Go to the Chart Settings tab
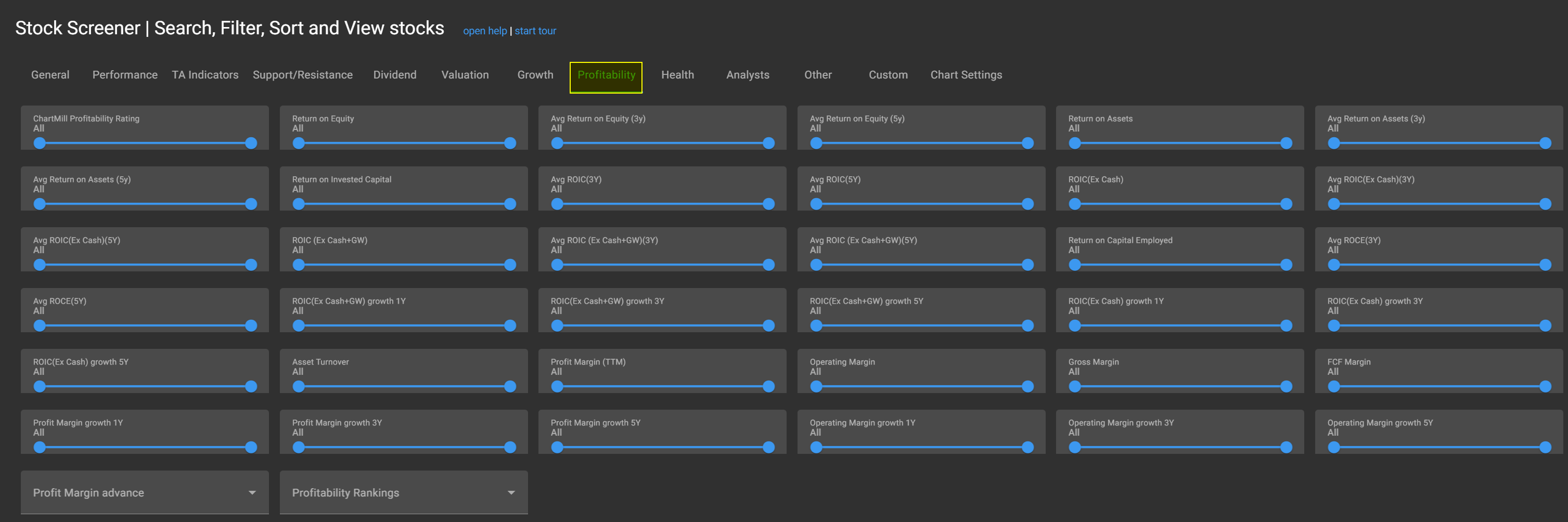The image size is (1568, 522). [966, 75]
